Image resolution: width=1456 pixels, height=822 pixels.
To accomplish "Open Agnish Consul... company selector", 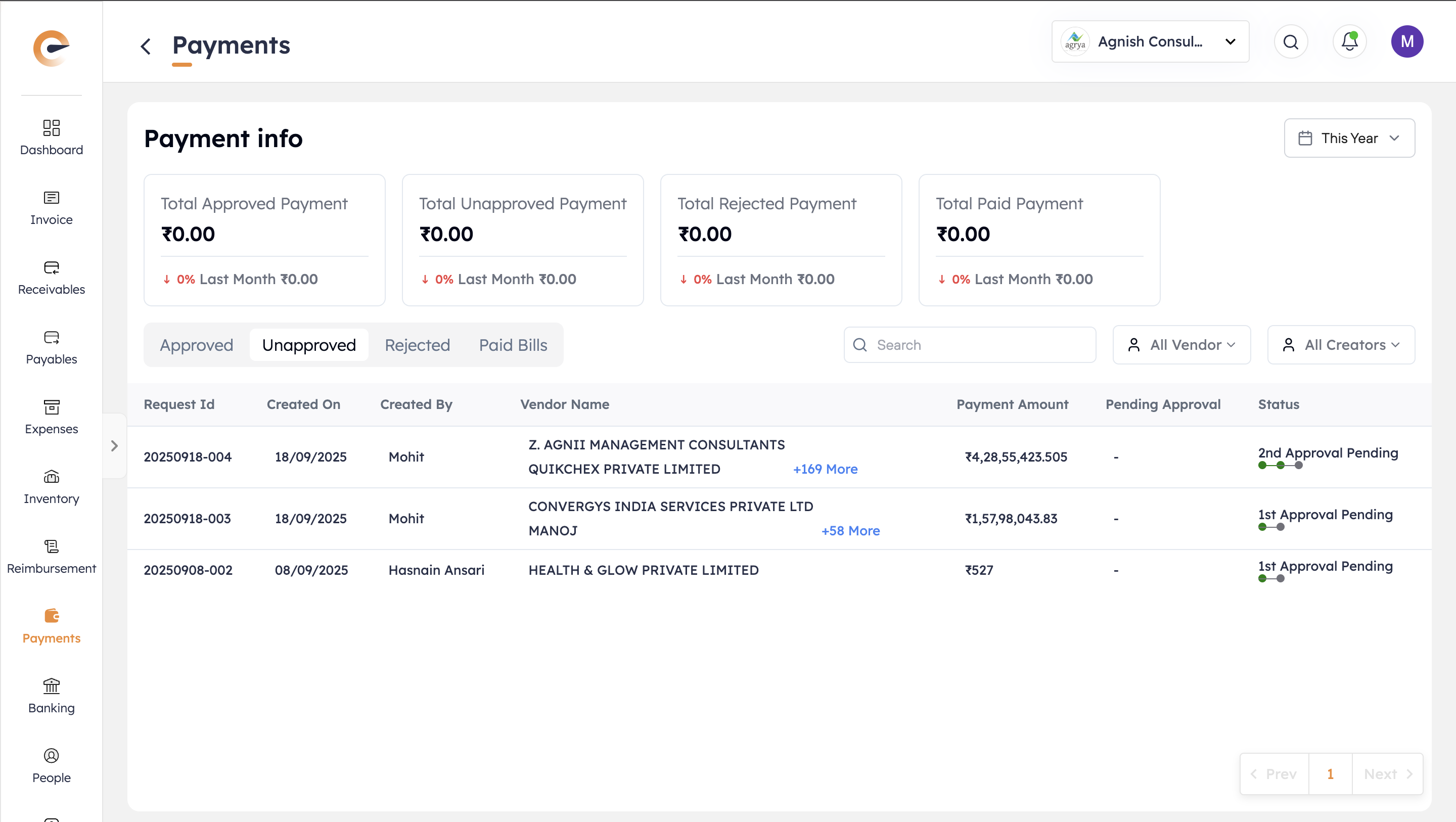I will click(1150, 42).
